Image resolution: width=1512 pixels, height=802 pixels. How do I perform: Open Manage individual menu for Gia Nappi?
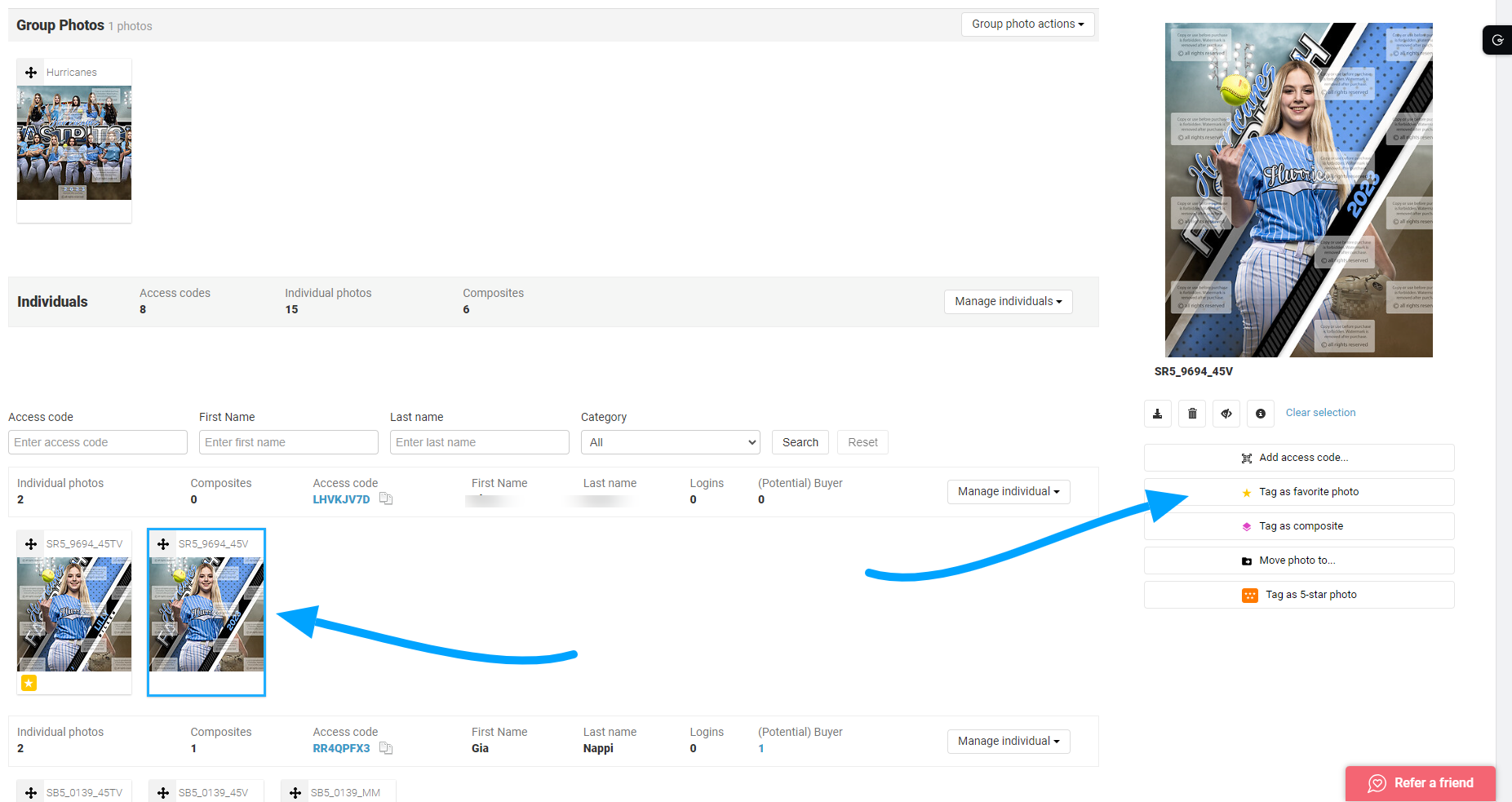(x=1009, y=742)
